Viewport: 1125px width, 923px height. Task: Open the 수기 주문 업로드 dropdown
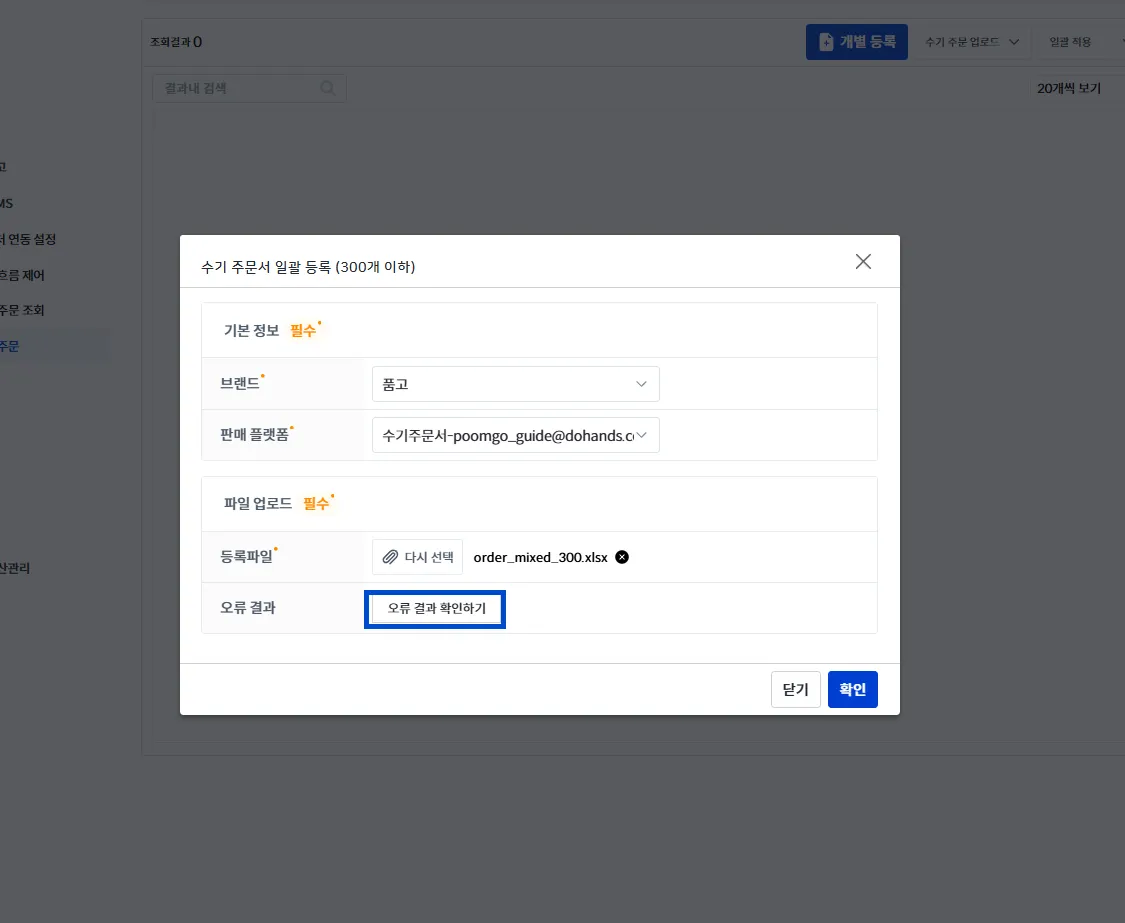(x=971, y=42)
